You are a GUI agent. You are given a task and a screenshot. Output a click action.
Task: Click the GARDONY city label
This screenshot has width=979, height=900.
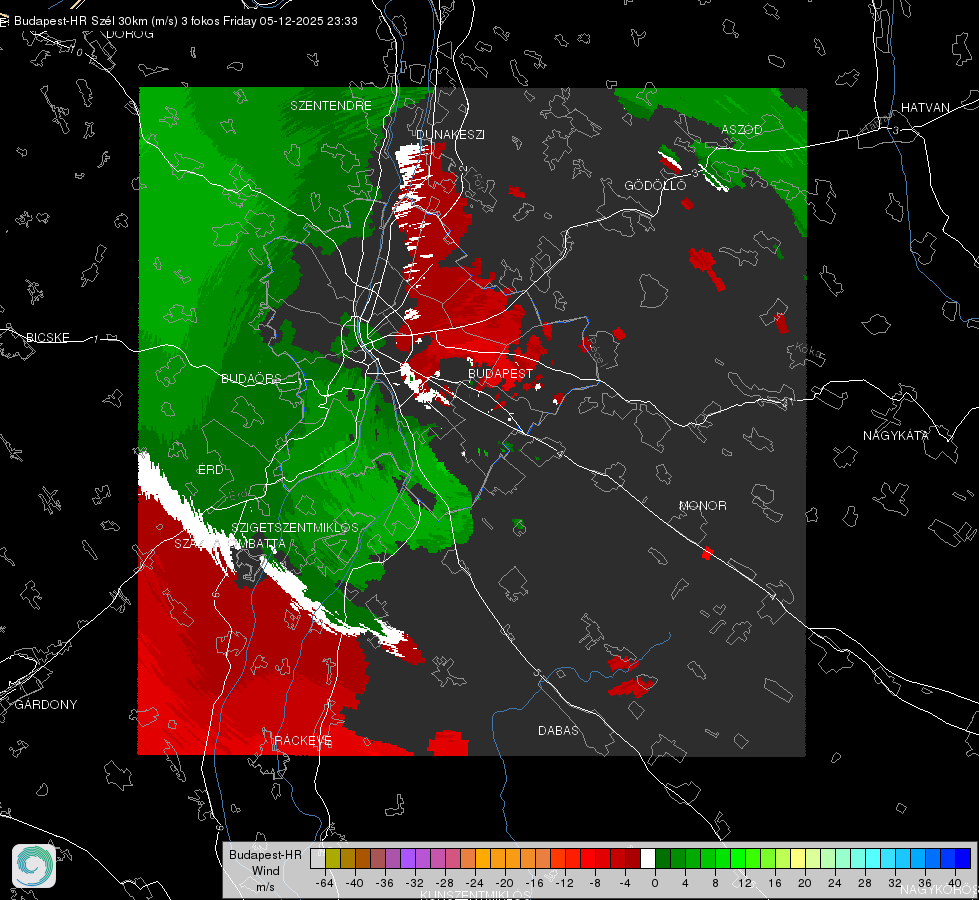(46, 705)
